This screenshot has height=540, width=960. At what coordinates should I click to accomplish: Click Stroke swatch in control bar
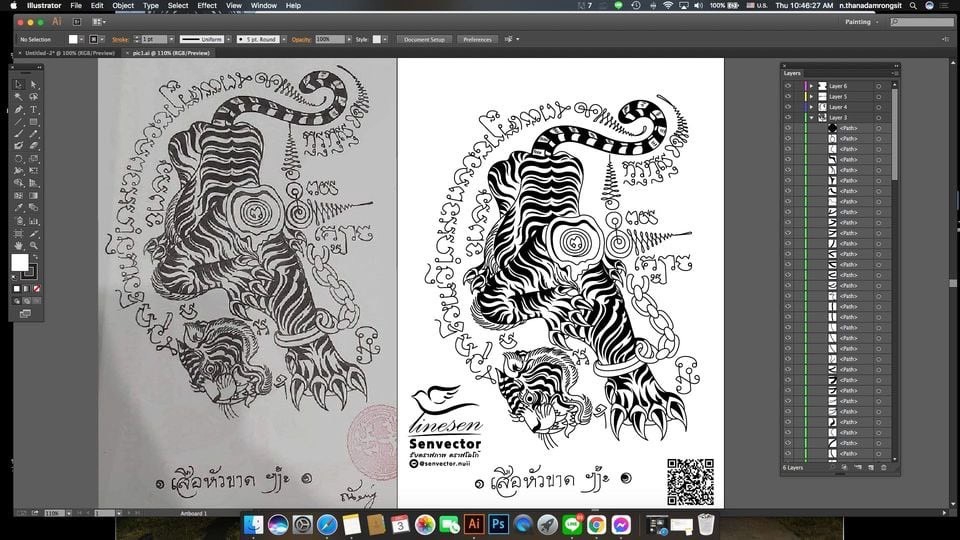coord(93,39)
